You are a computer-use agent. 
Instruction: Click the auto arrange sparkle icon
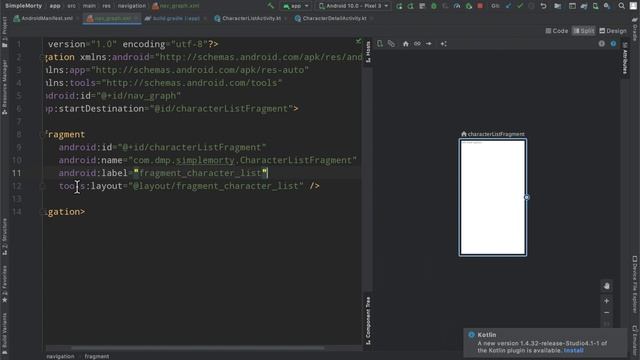pos(444,44)
